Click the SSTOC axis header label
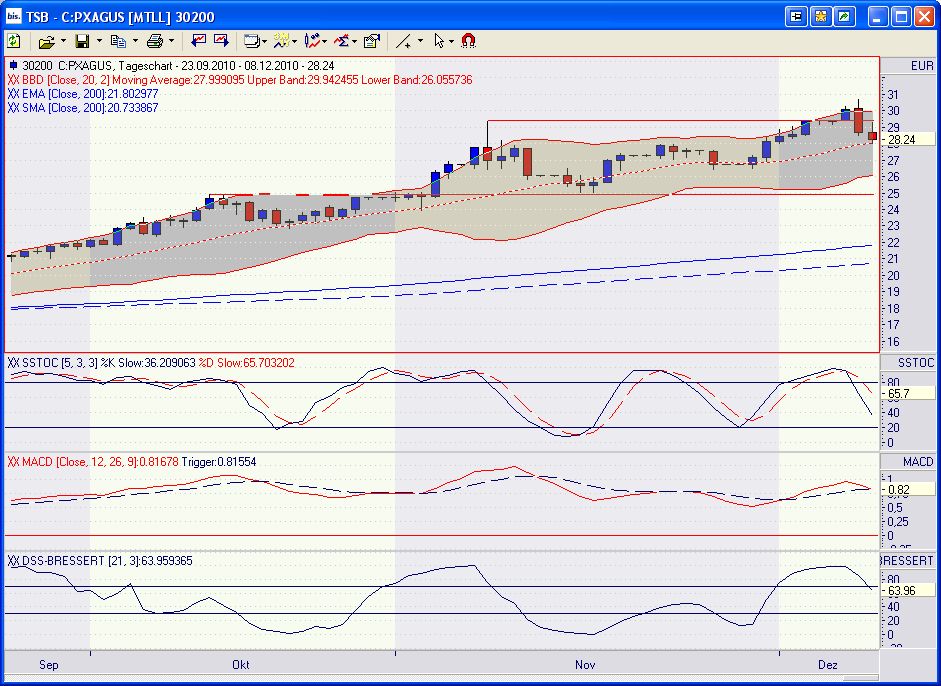The image size is (941, 686). (x=916, y=363)
